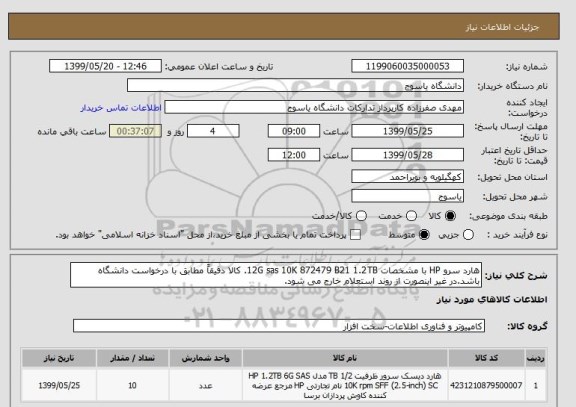This screenshot has height=407, width=576.
Task: Click the شماره نیاز field 1199060035000053
Action: [407, 66]
